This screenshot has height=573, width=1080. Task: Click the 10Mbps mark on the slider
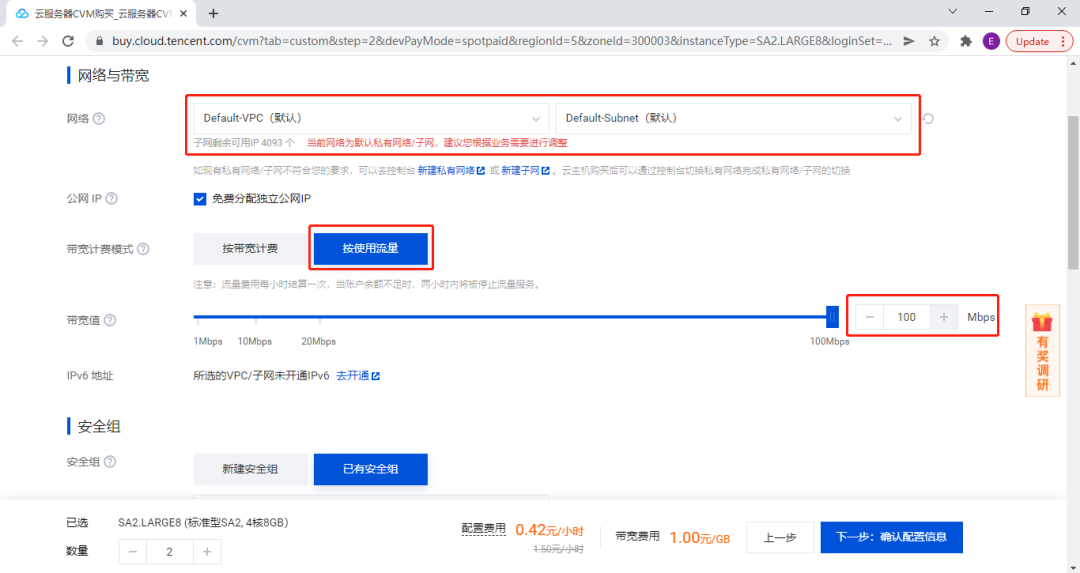(x=255, y=341)
